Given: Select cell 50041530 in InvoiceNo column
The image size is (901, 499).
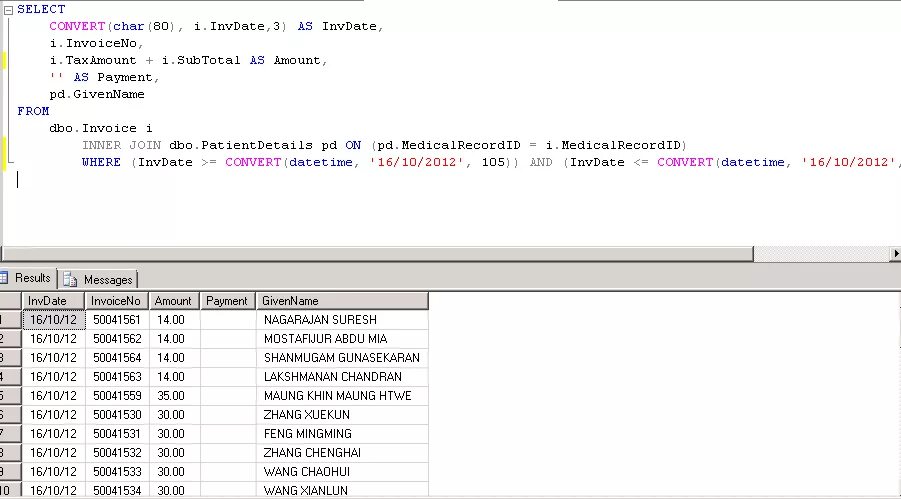Looking at the screenshot, I should tap(117, 414).
